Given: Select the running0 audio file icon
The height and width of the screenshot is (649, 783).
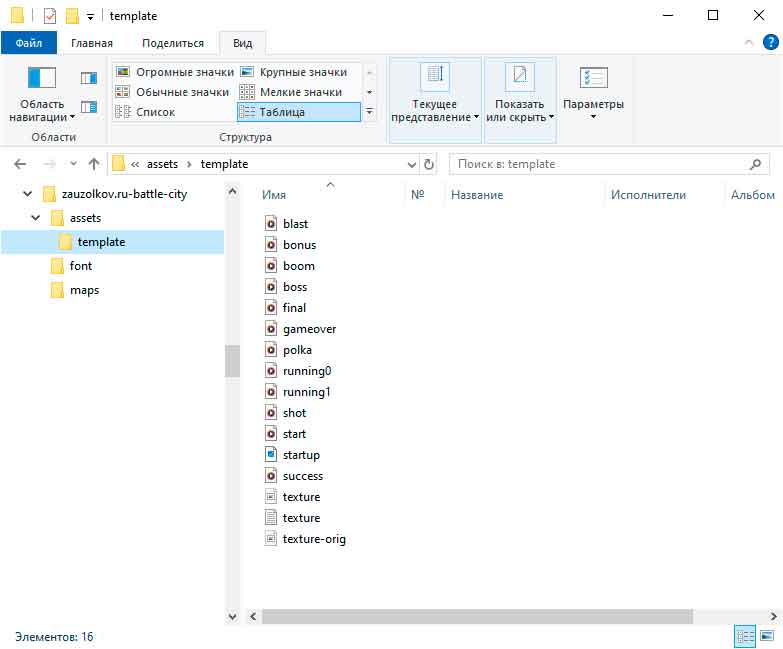Looking at the screenshot, I should [x=271, y=370].
